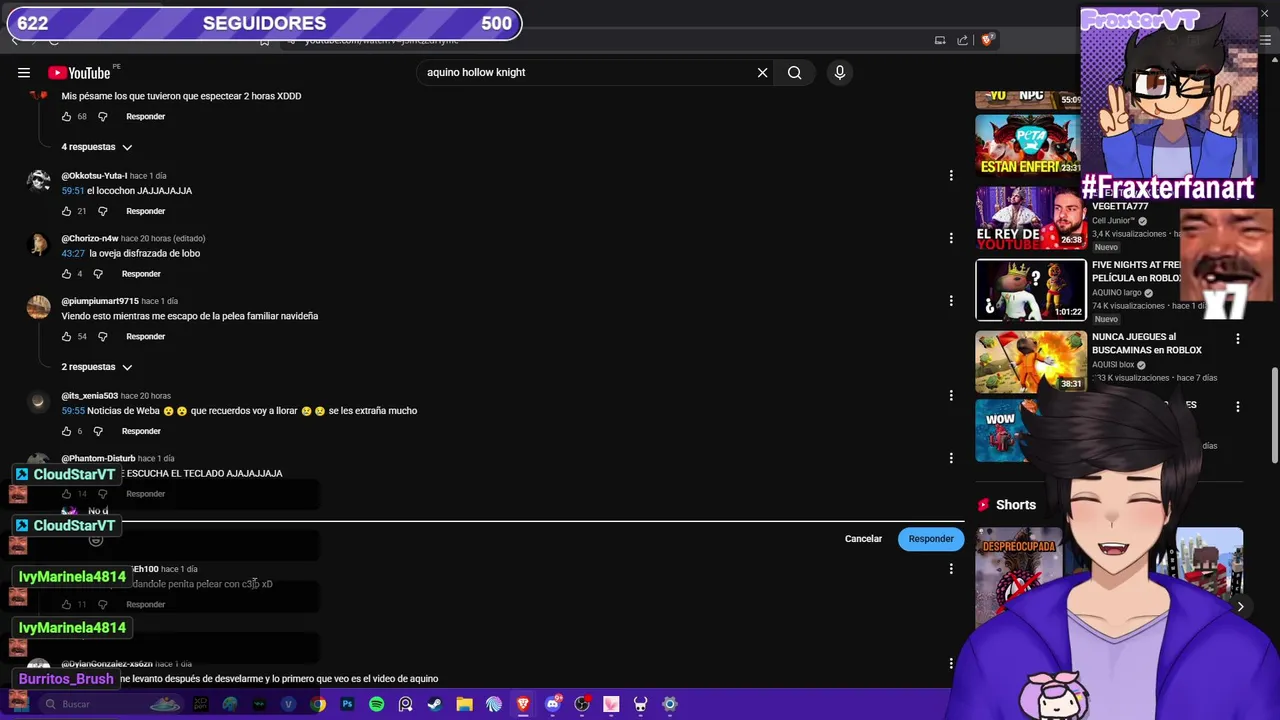Dislike the 'pelea familiar navideña' comment
The height and width of the screenshot is (720, 1280).
click(102, 336)
